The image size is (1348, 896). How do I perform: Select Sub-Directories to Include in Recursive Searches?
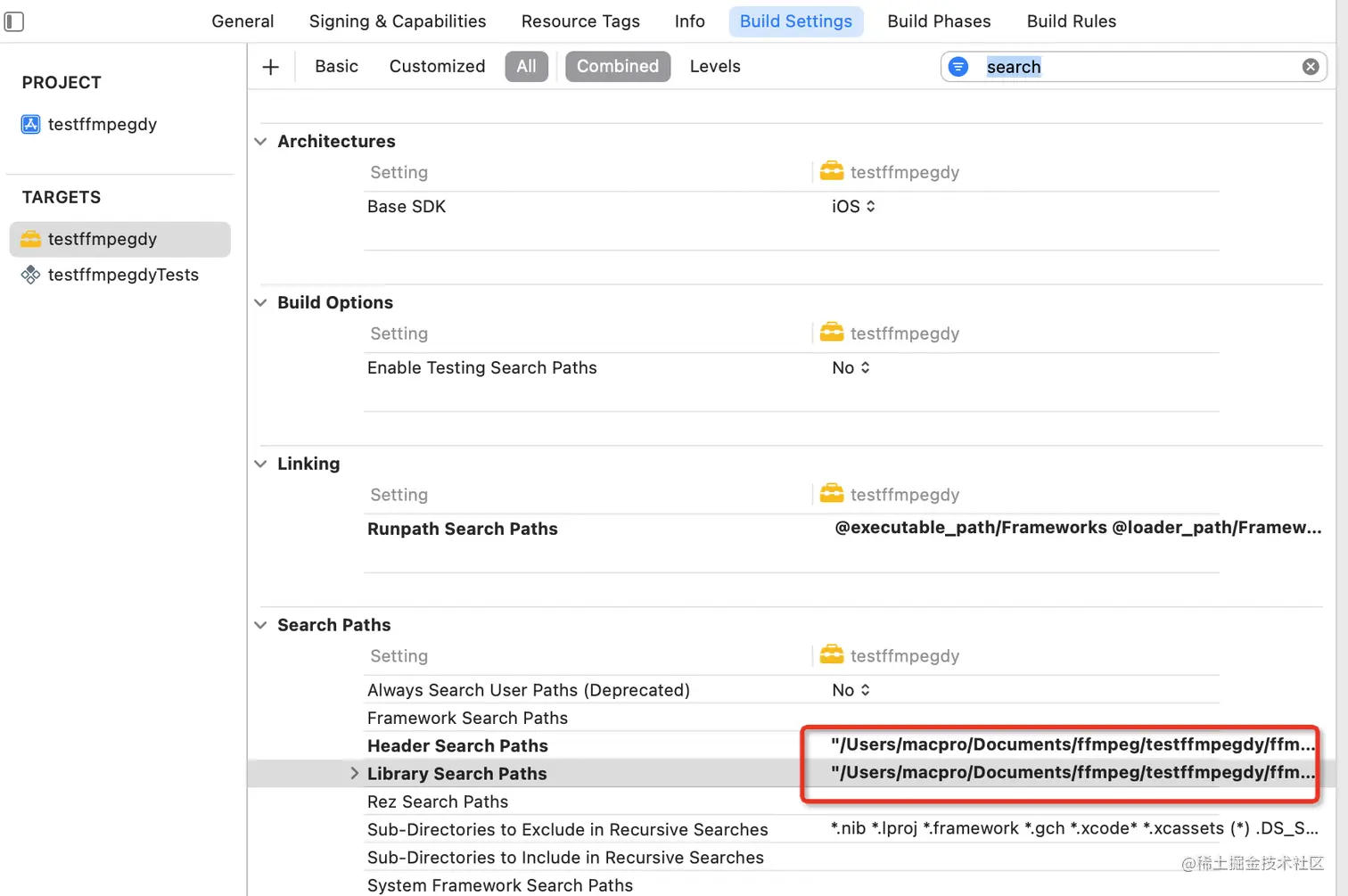565,858
